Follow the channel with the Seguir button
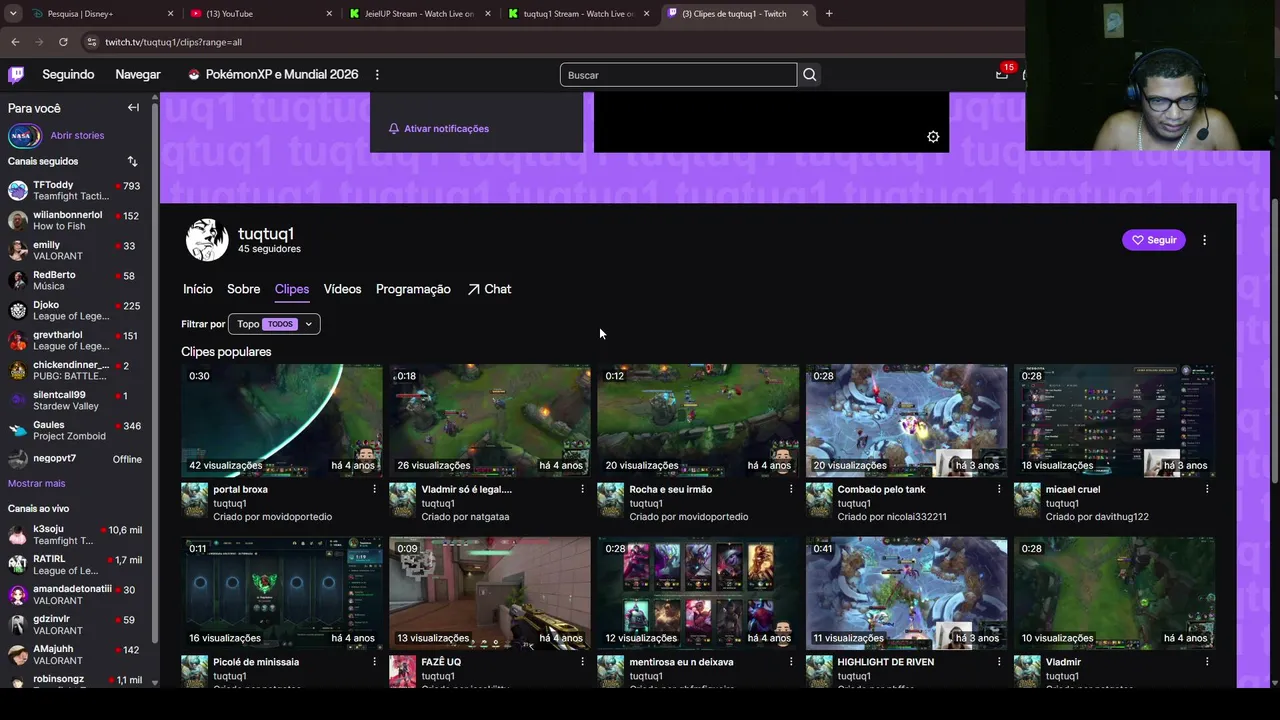The image size is (1280, 720). [x=1154, y=240]
